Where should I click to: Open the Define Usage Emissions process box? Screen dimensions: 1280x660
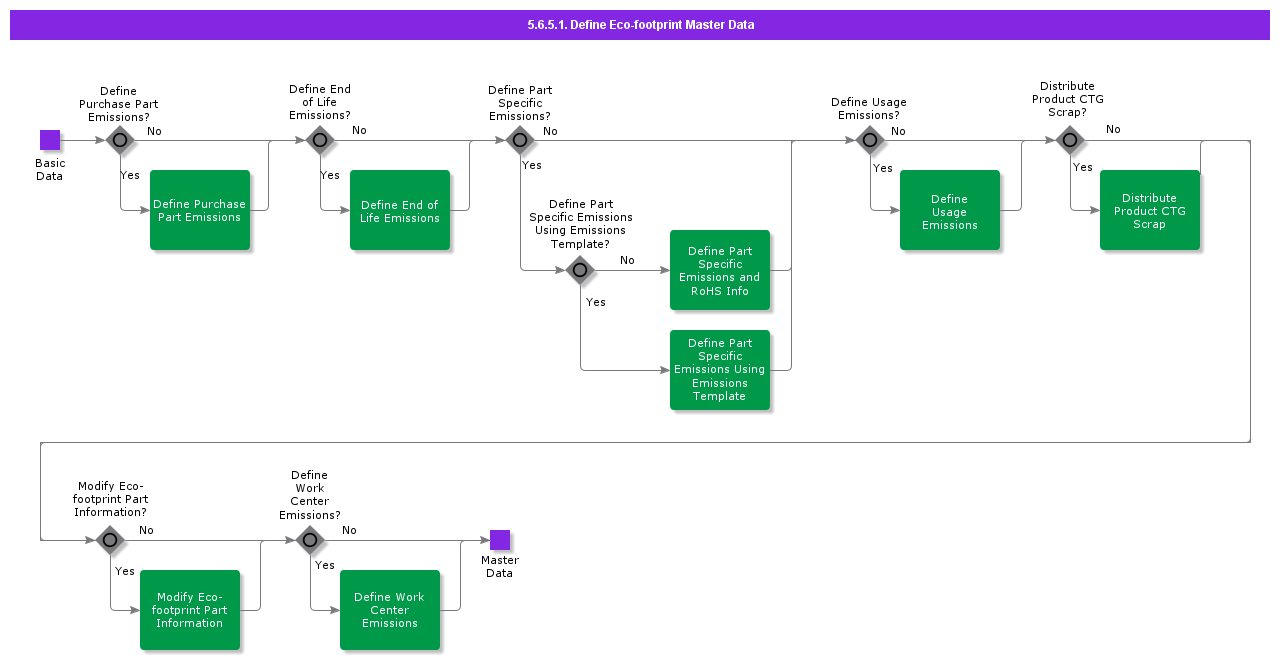click(x=950, y=210)
